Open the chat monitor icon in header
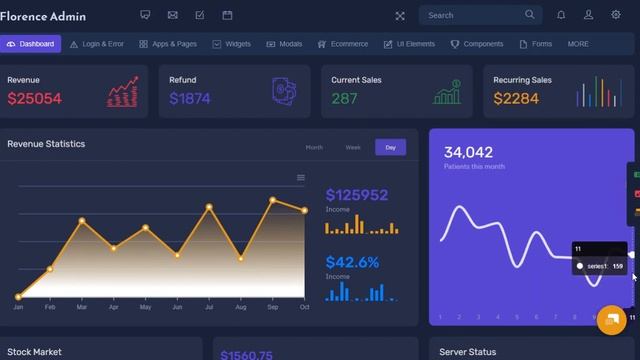Screen dimensions: 640x360 click(145, 15)
